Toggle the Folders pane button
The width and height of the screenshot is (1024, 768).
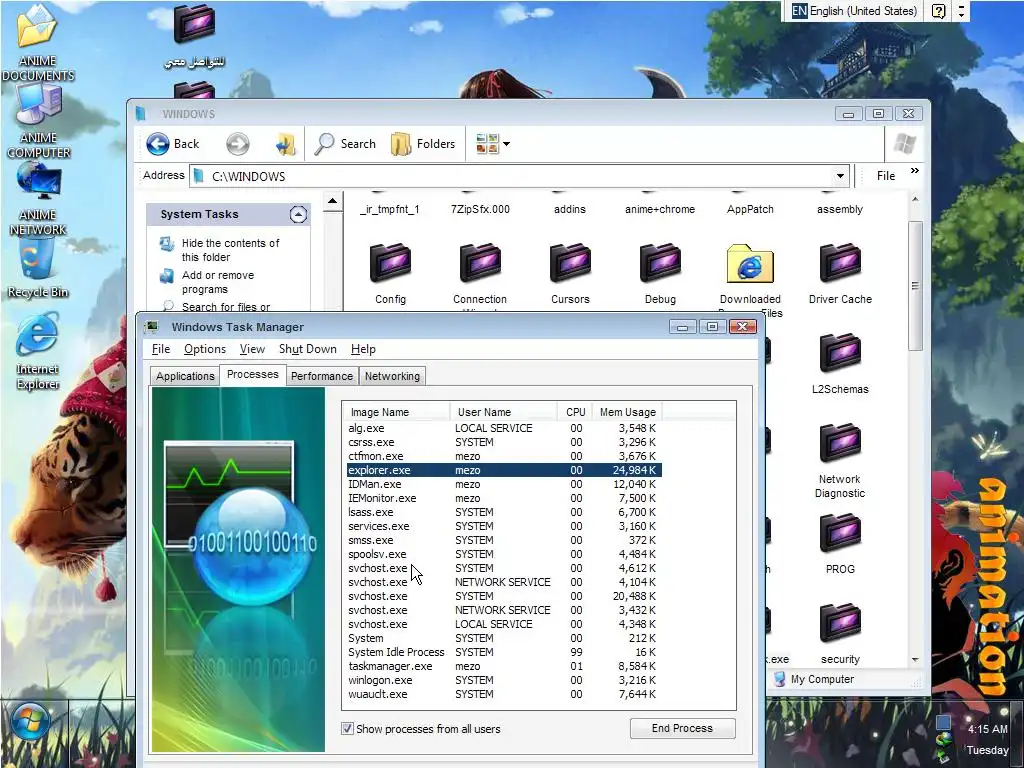[423, 144]
